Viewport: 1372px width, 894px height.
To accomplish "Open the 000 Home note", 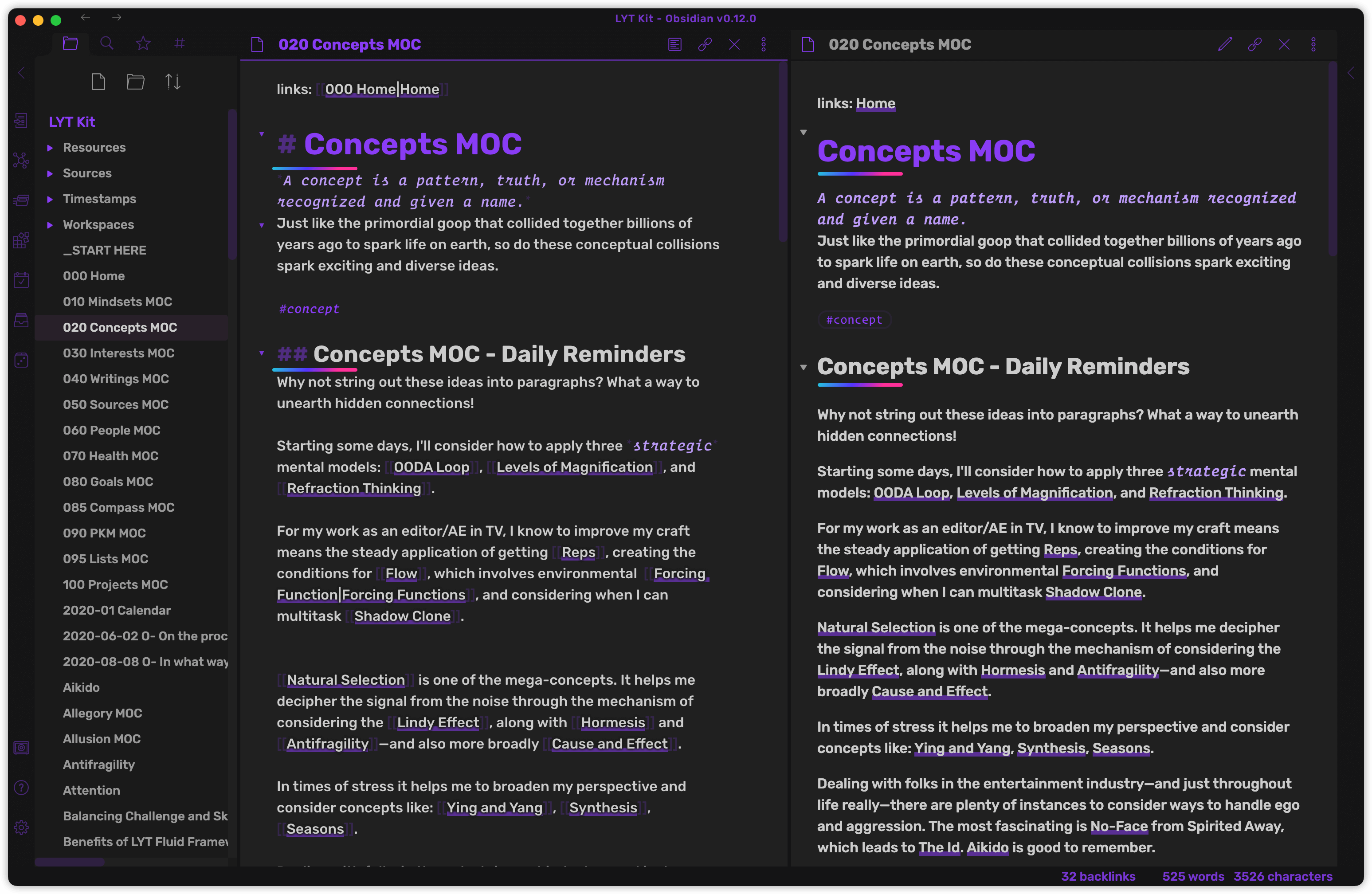I will coord(94,276).
